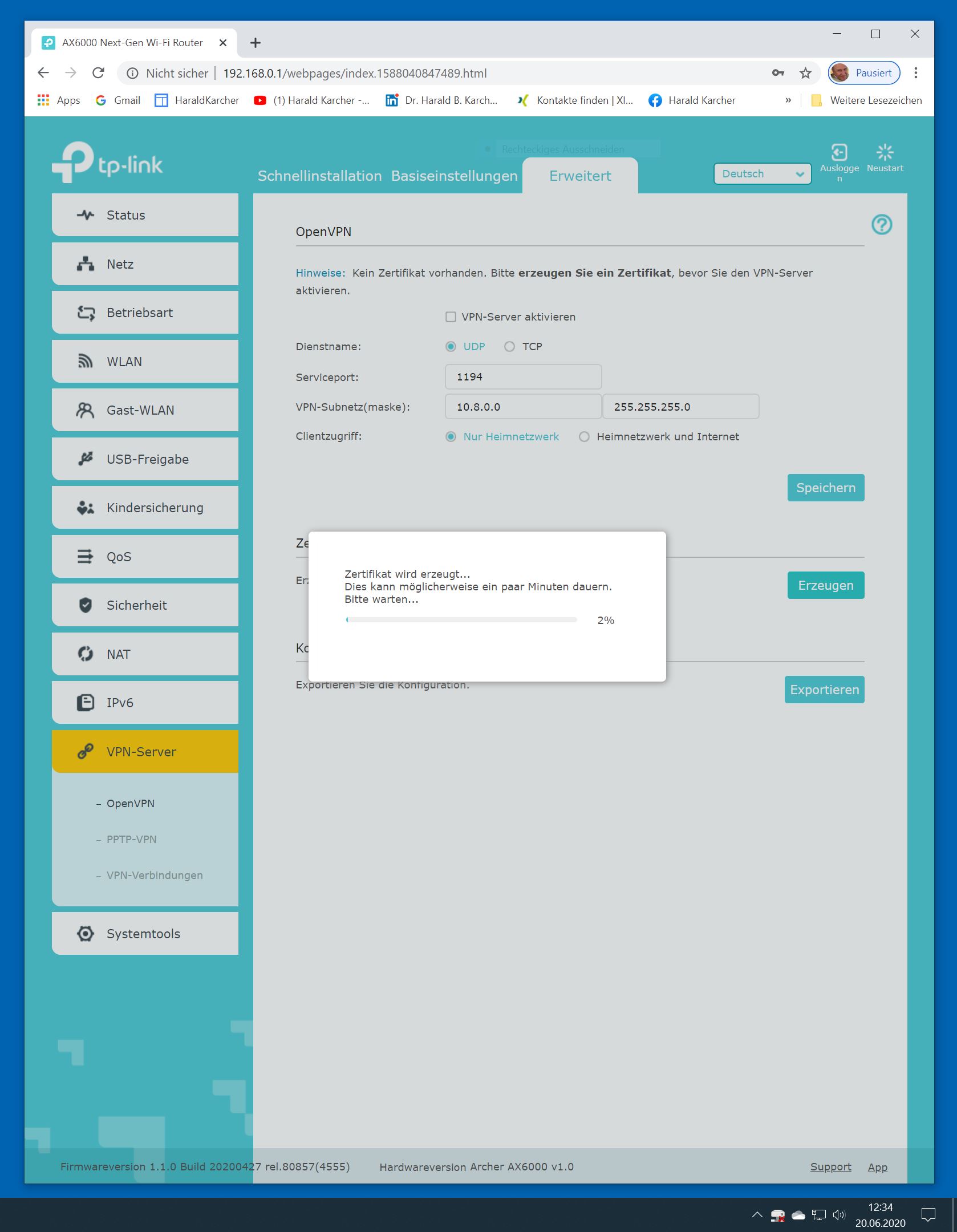This screenshot has height=1232, width=957.
Task: Switch to Basiseinstellungen tab
Action: pyautogui.click(x=455, y=176)
